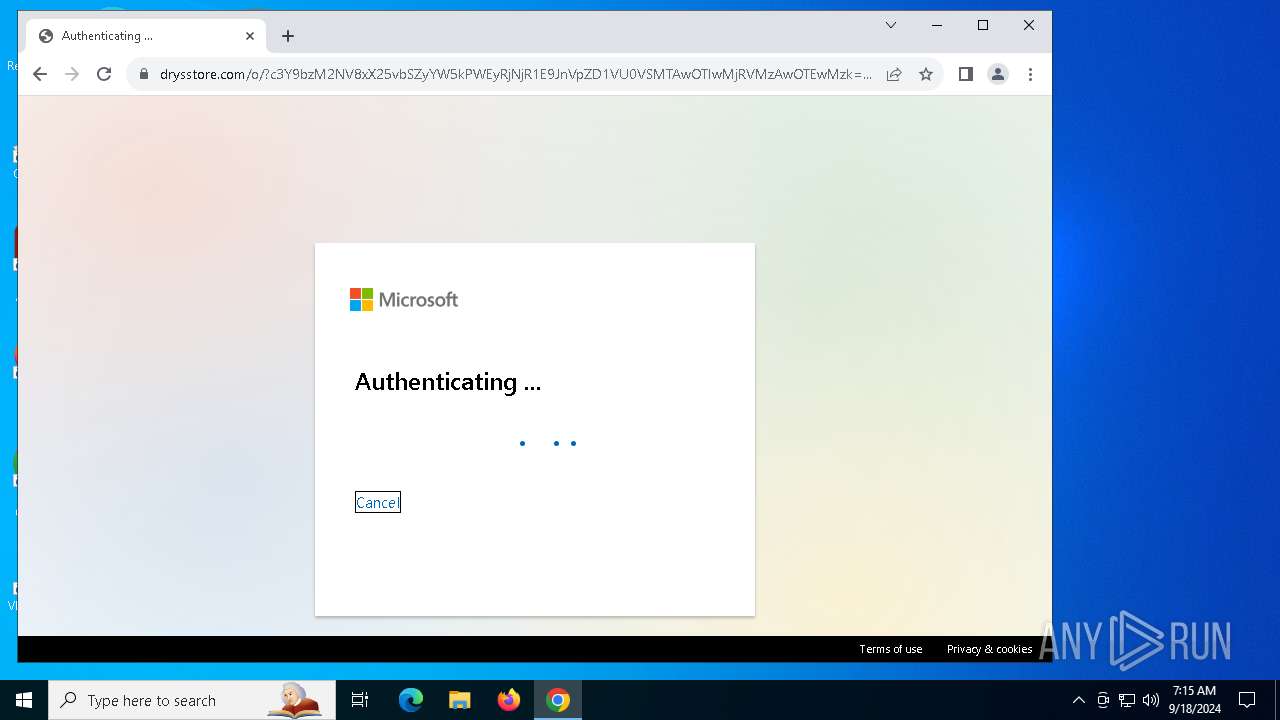
Task: Click the taskbar search box
Action: [192, 700]
